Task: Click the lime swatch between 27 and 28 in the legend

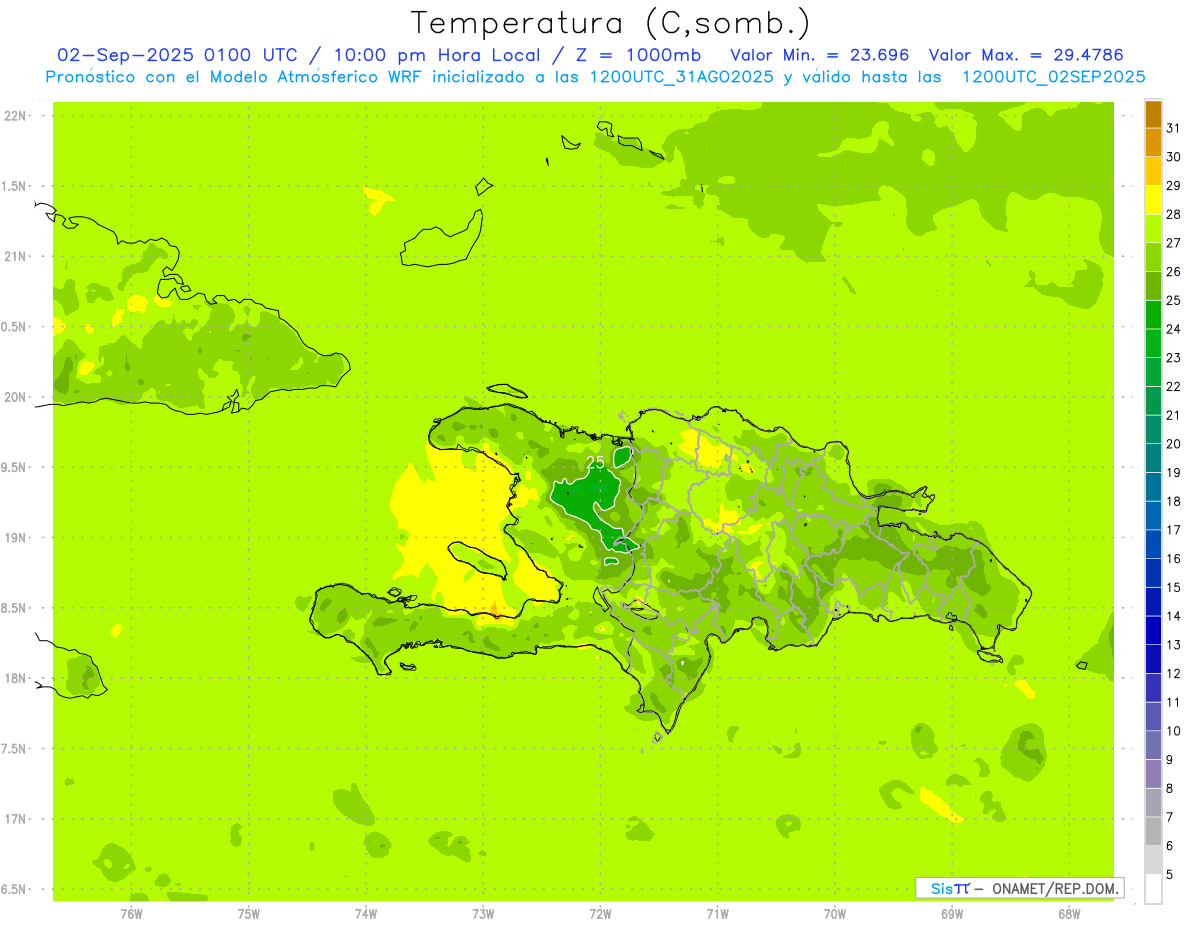Action: [x=1153, y=229]
